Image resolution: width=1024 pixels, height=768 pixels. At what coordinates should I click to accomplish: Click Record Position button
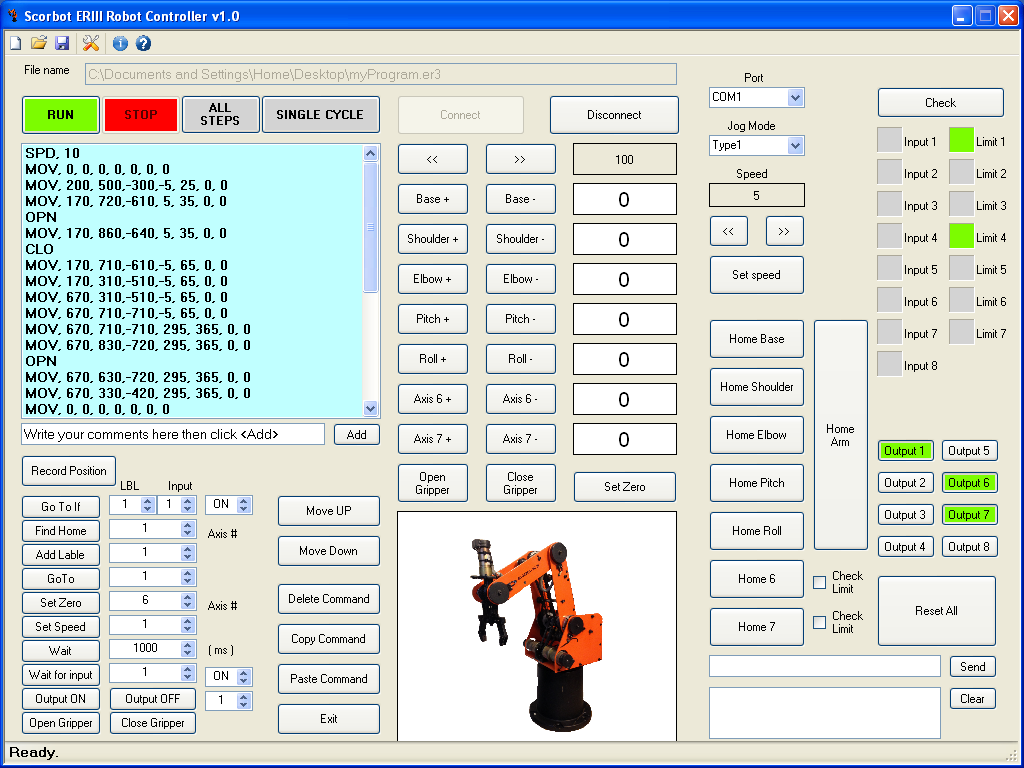point(69,471)
